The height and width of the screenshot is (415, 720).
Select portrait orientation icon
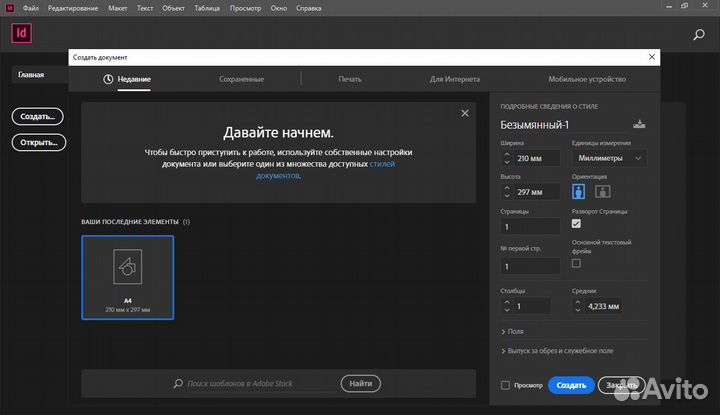click(x=579, y=191)
